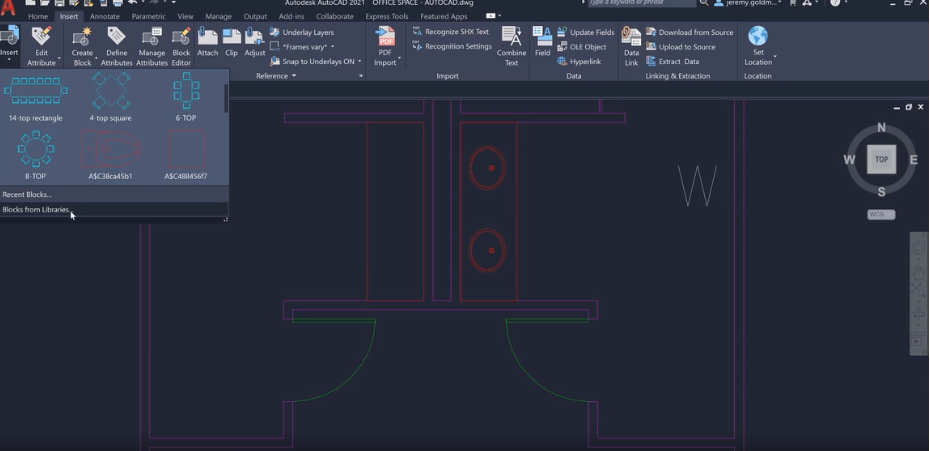Click Recognize SHX Text
930x451 pixels.
tap(451, 31)
